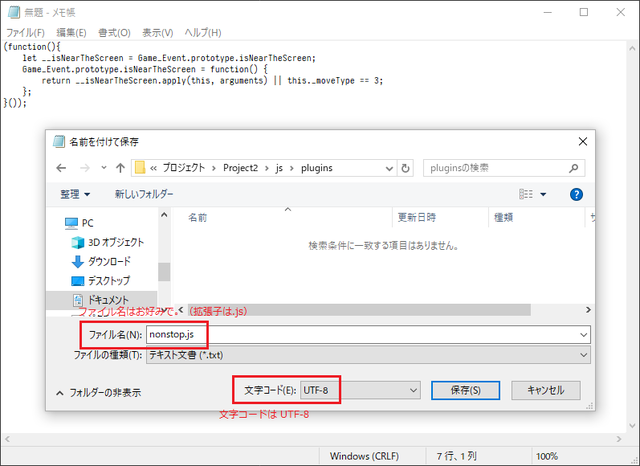
Task: Click js in the address path
Action: pyautogui.click(x=279, y=168)
